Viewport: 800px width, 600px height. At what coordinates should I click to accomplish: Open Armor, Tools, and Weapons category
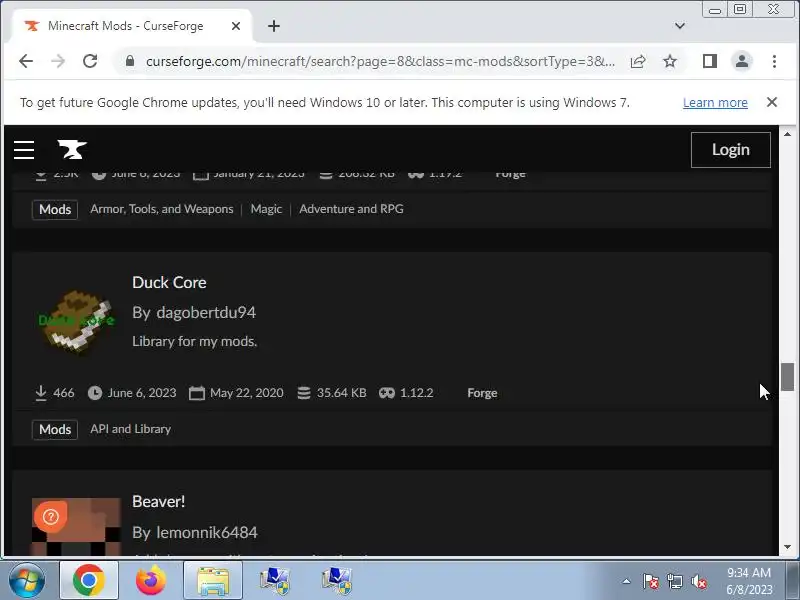tap(162, 209)
